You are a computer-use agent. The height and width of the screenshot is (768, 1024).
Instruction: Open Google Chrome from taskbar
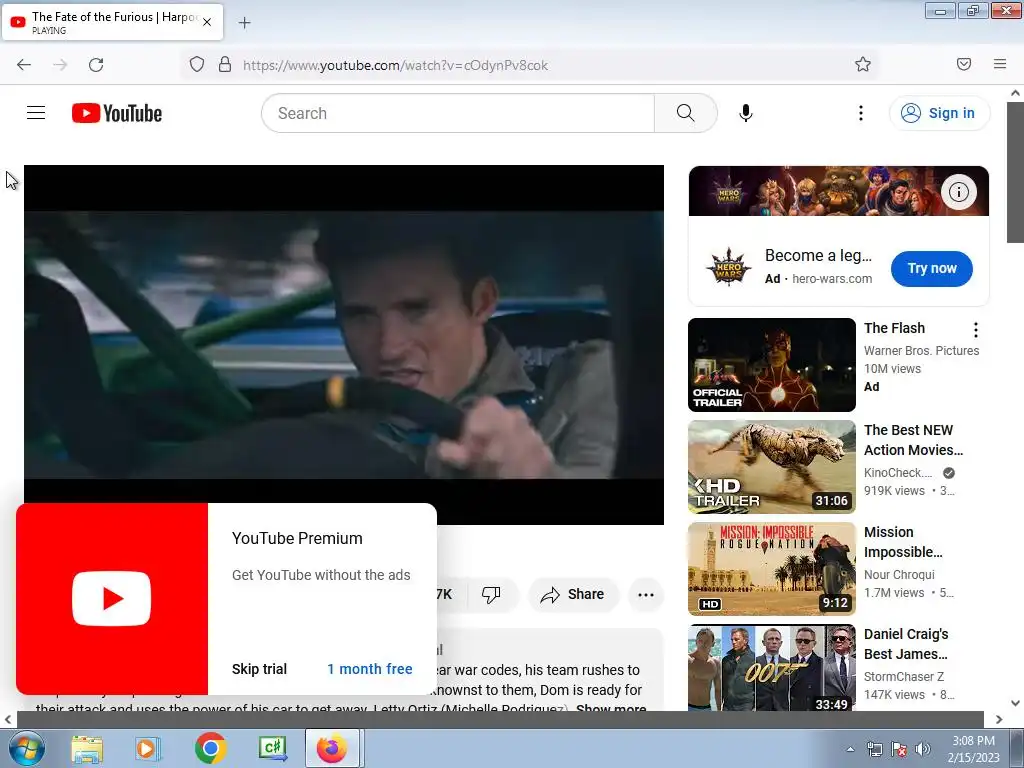210,748
